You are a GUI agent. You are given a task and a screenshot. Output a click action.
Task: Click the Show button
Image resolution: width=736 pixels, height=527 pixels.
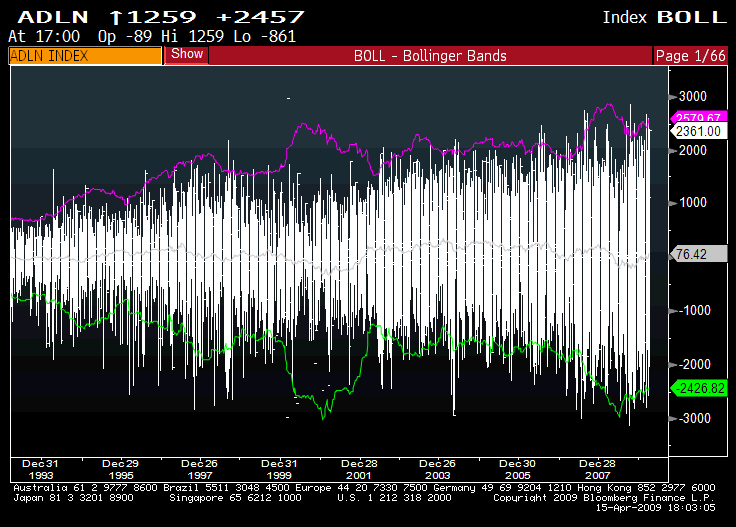tap(187, 54)
